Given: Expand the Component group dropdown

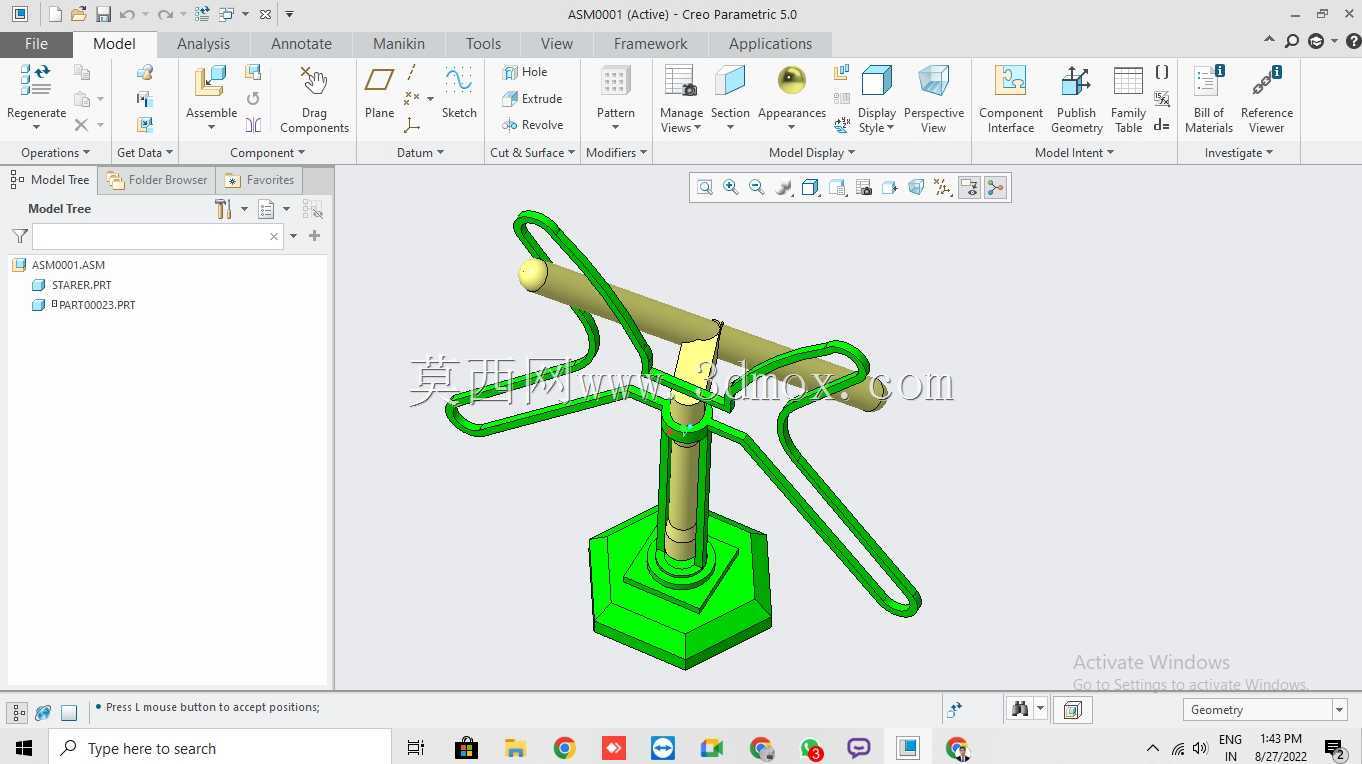Looking at the screenshot, I should coord(267,153).
